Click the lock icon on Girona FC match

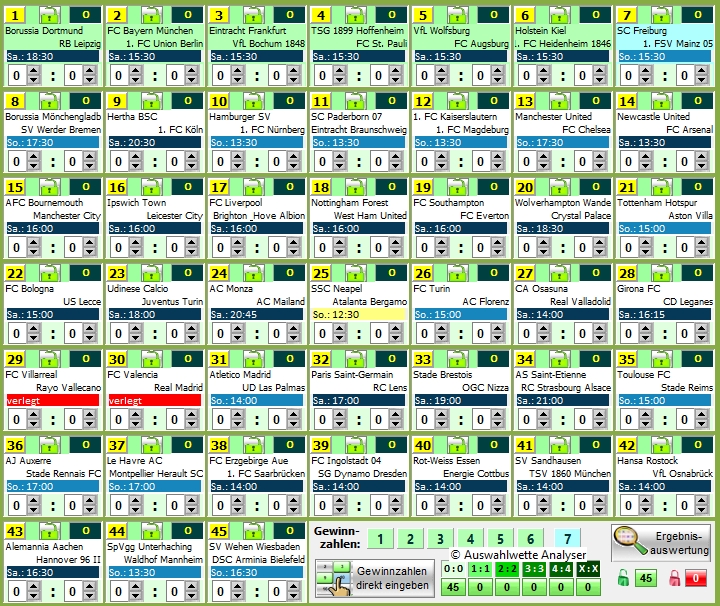click(x=661, y=273)
